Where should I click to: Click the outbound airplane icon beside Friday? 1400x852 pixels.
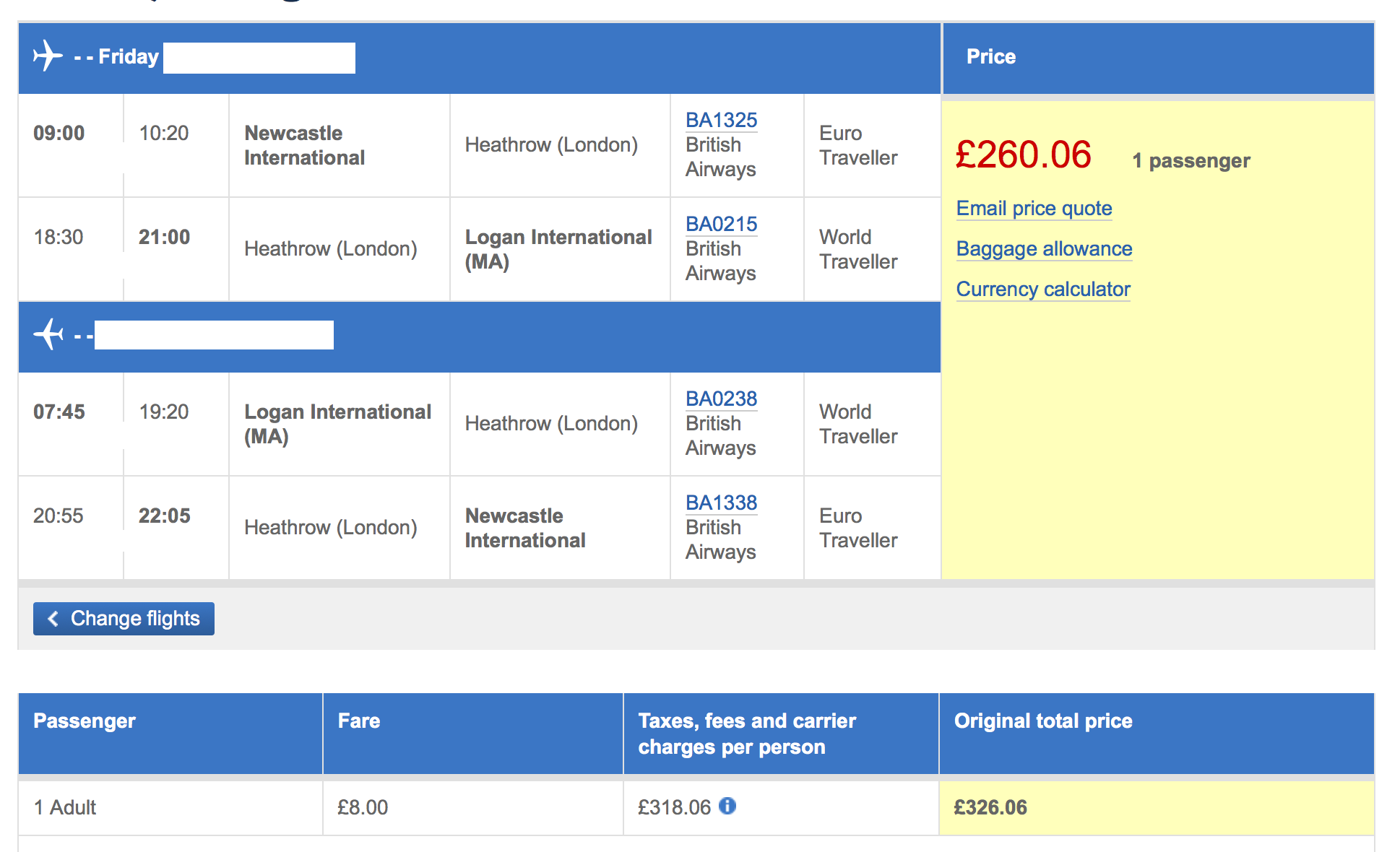click(x=48, y=56)
